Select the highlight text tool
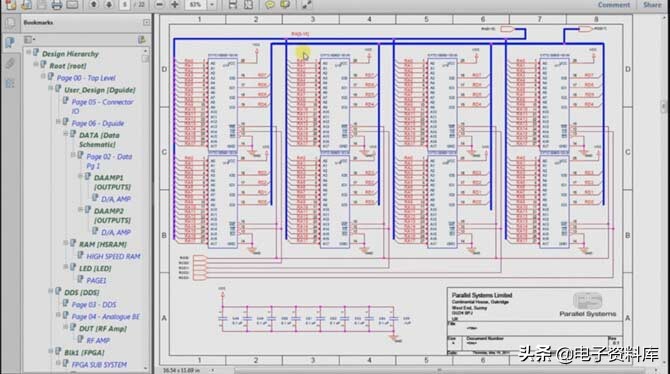Screen dimensions: 670x374 tap(285, 5)
